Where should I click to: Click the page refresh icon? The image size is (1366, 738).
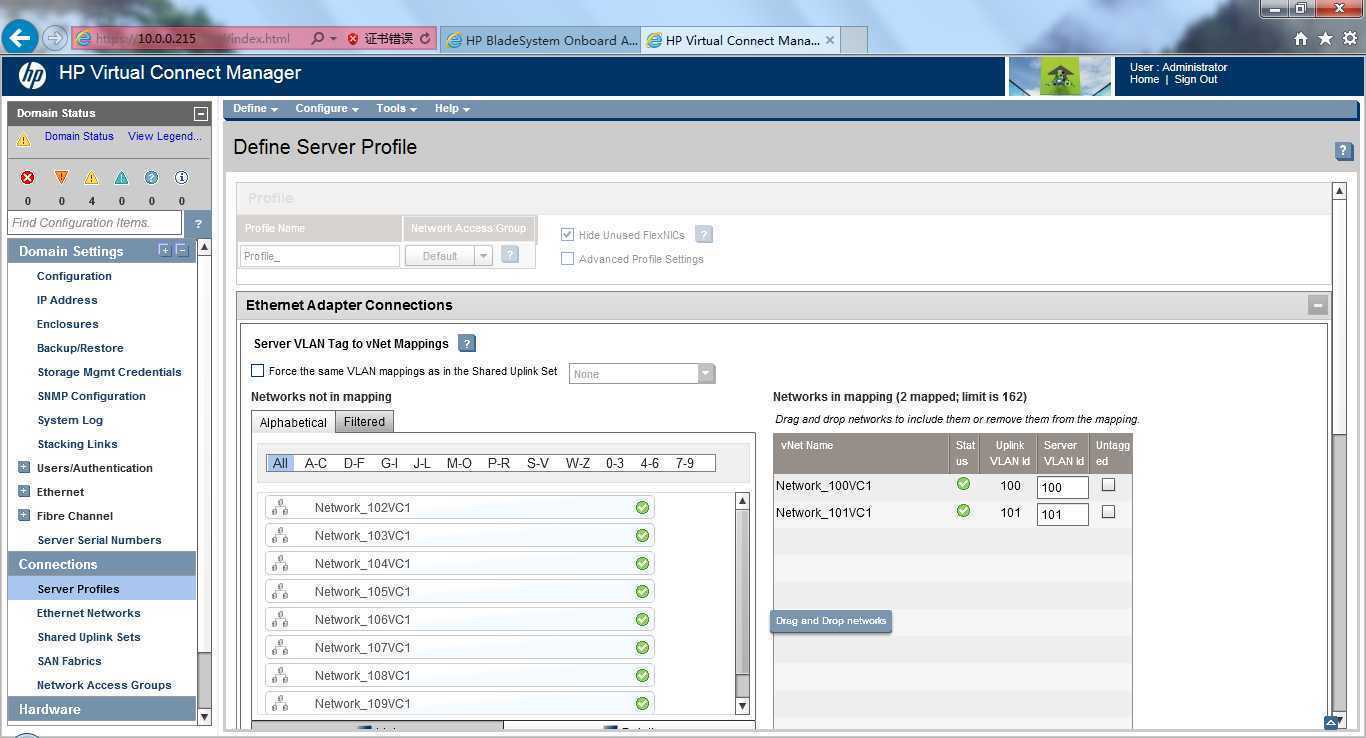coord(425,39)
